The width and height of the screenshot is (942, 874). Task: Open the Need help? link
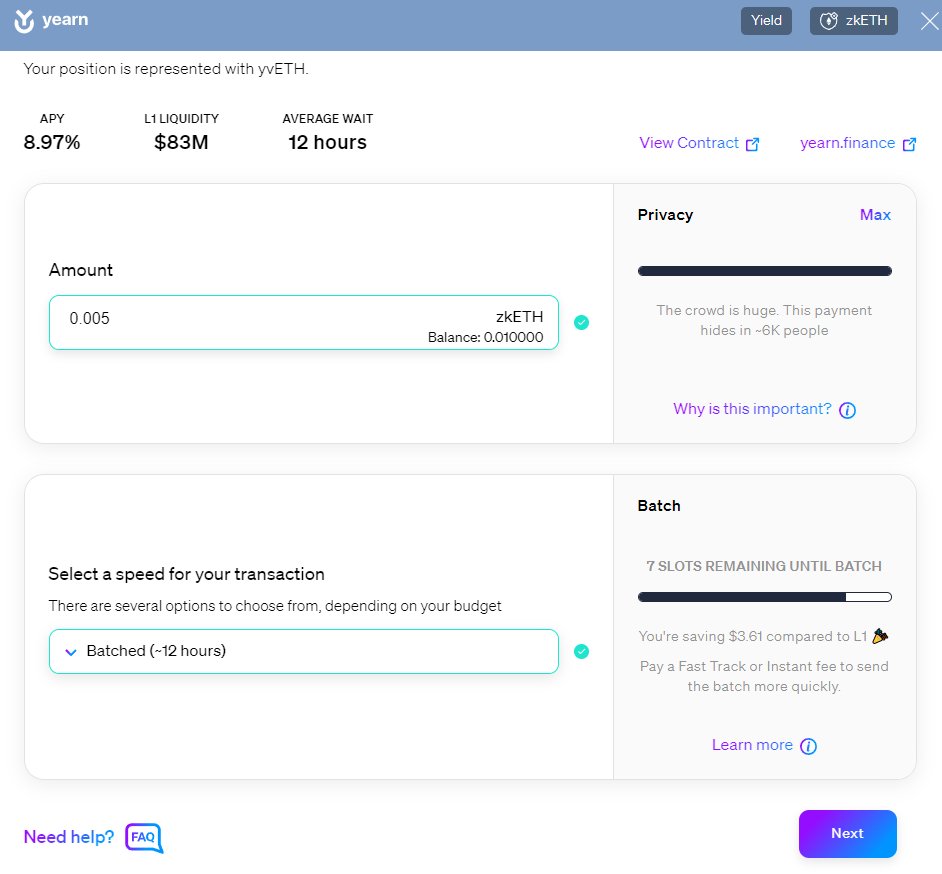click(68, 837)
